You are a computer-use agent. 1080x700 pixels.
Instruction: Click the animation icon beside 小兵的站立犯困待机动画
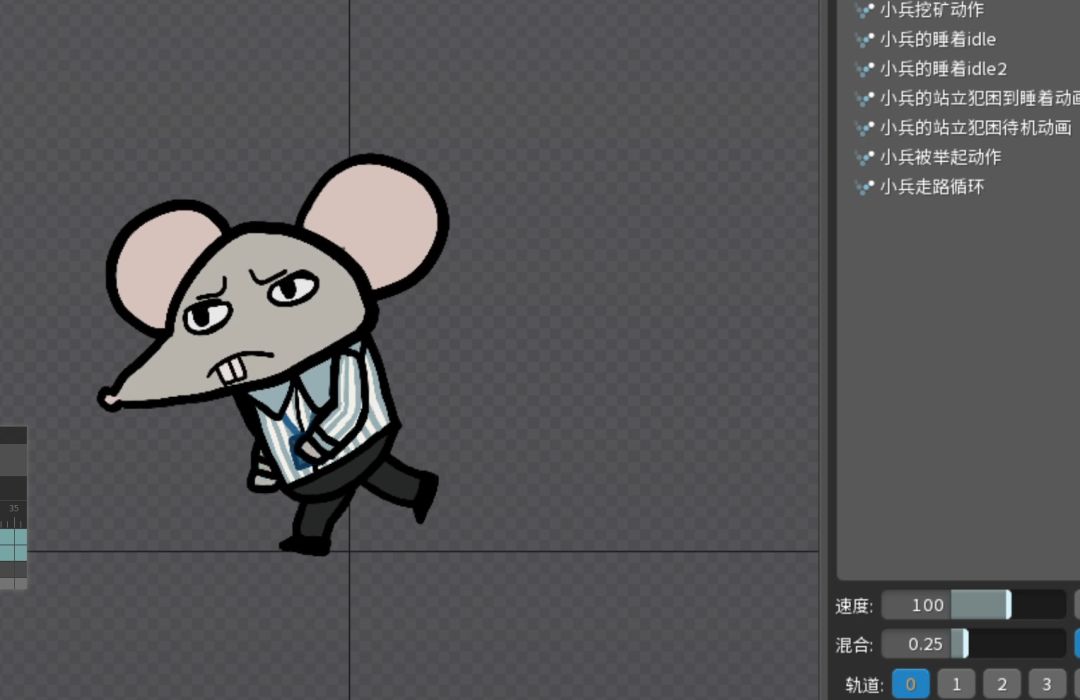(x=864, y=127)
